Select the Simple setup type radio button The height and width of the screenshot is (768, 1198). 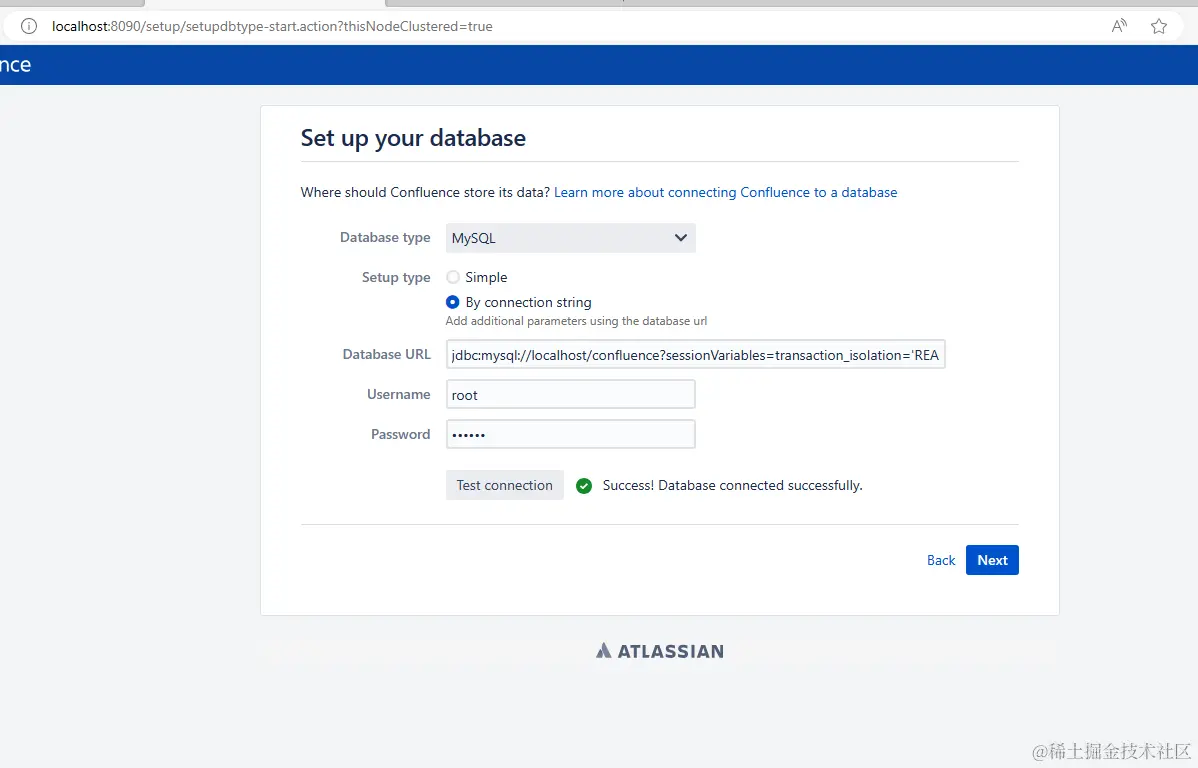452,277
